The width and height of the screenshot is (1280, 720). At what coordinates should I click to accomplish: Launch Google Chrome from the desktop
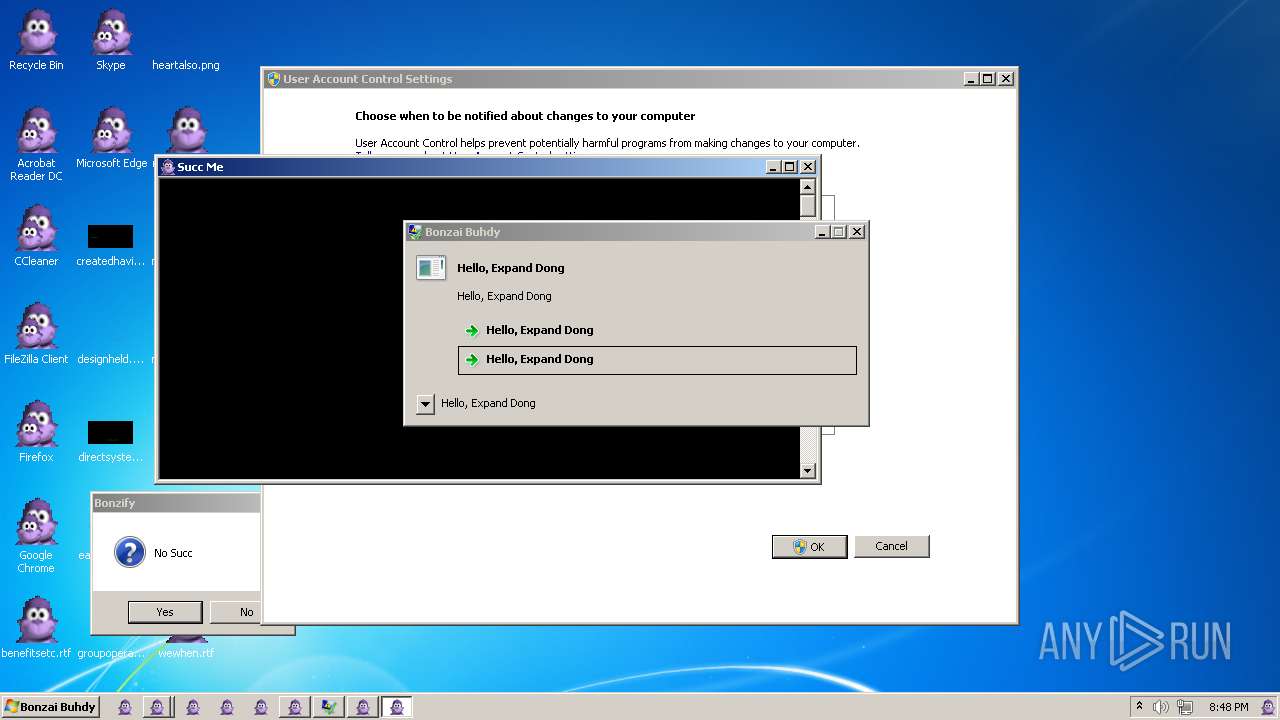click(36, 536)
